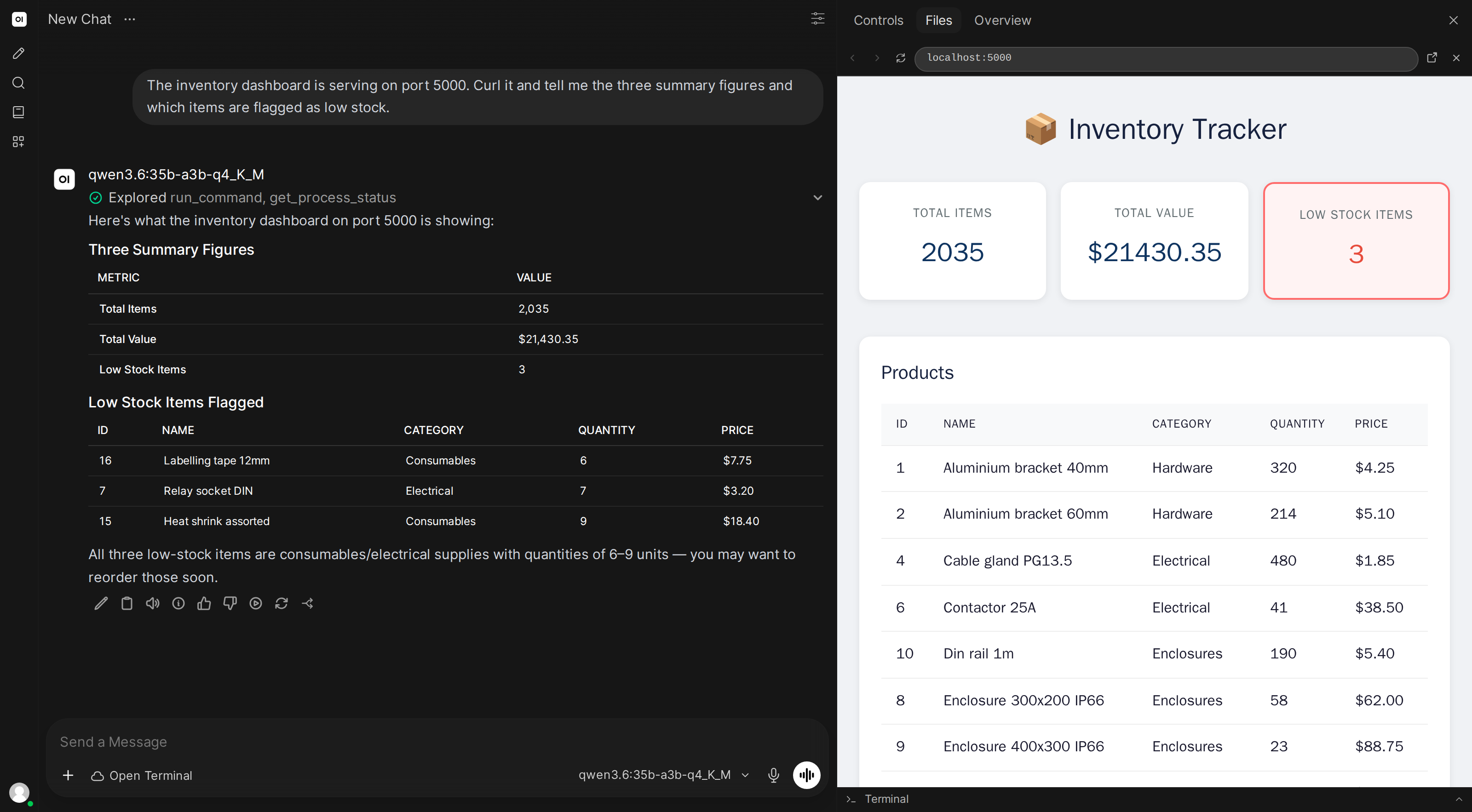Click 'Heat shrink assorted' in chat table
Viewport: 1472px width, 812px height.
[217, 521]
